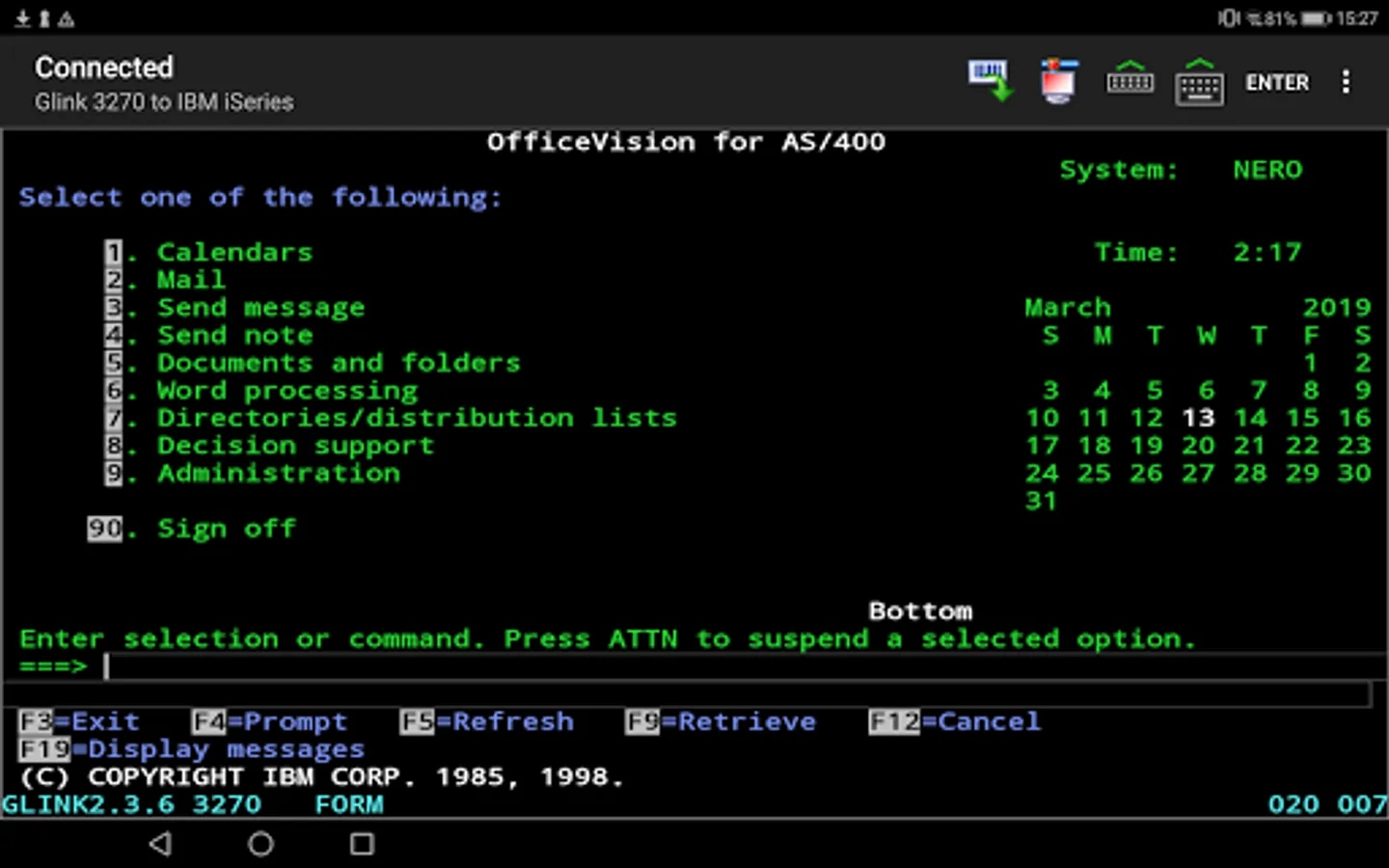Image resolution: width=1389 pixels, height=868 pixels.
Task: Click F19=Display messages function key
Action: [x=192, y=749]
